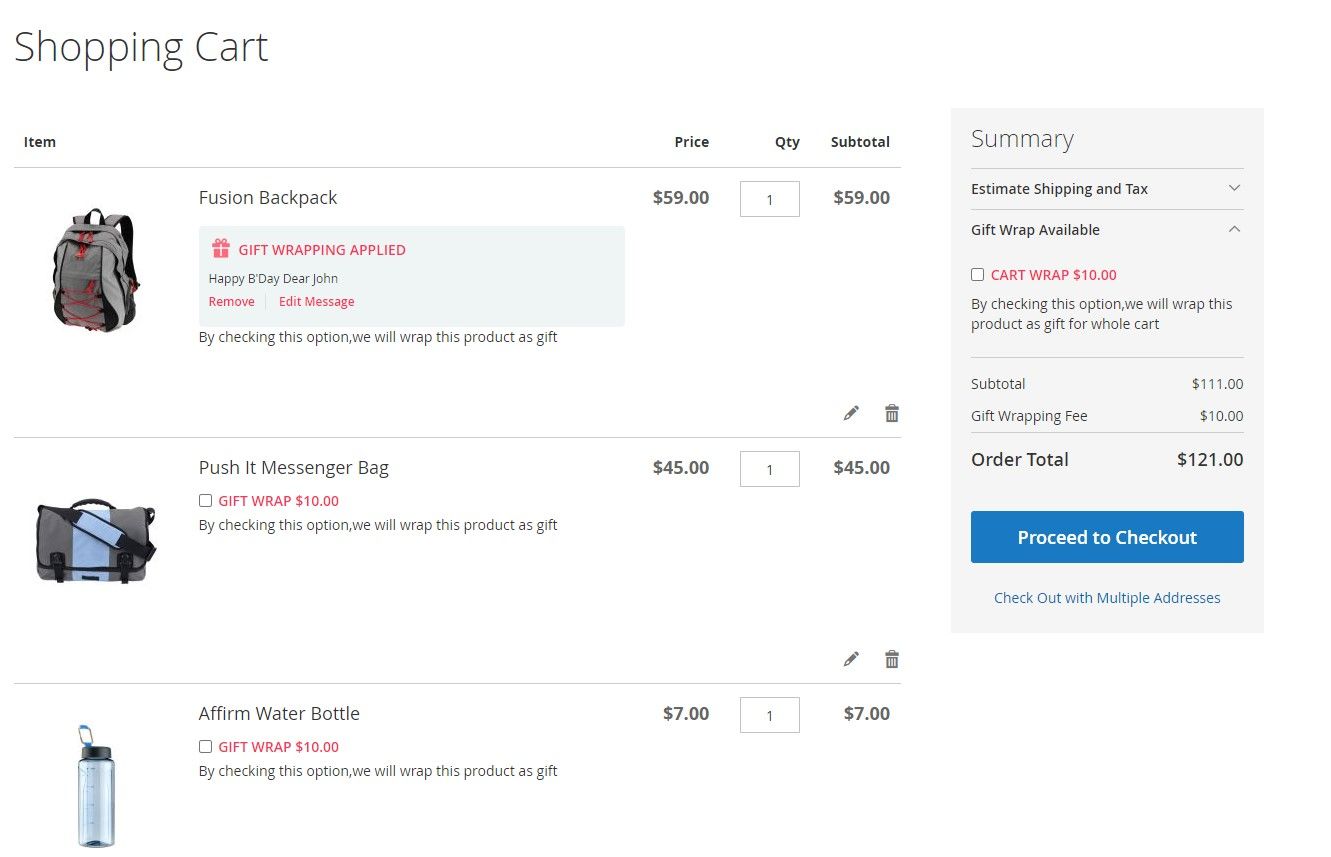Click the Fusion Backpack quantity field
1331x857 pixels.
pyautogui.click(x=769, y=199)
